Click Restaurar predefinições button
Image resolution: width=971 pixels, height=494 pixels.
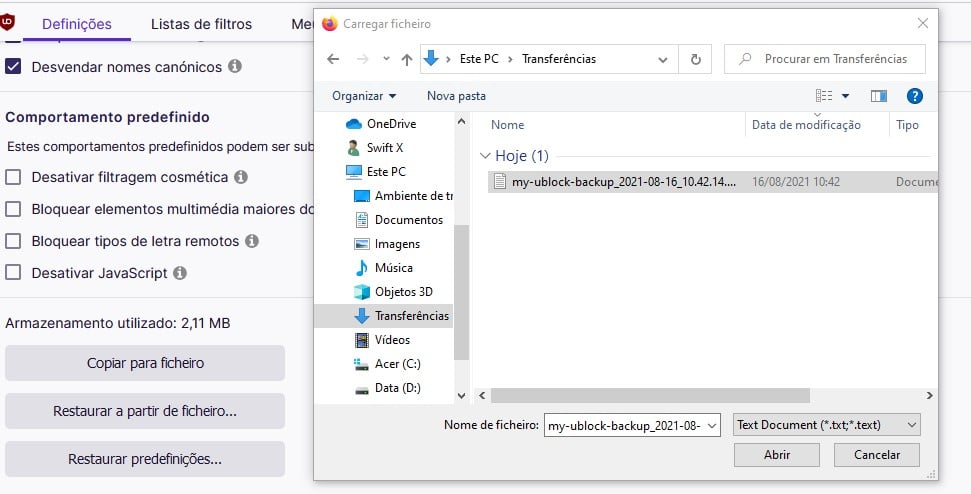(145, 459)
